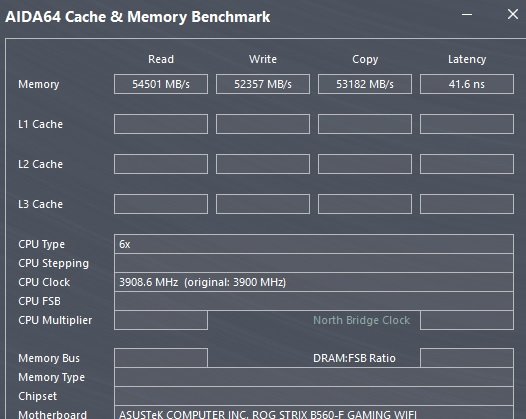Click the Memory Read value 54501 MB/s
This screenshot has width=526, height=419.
pyautogui.click(x=161, y=84)
